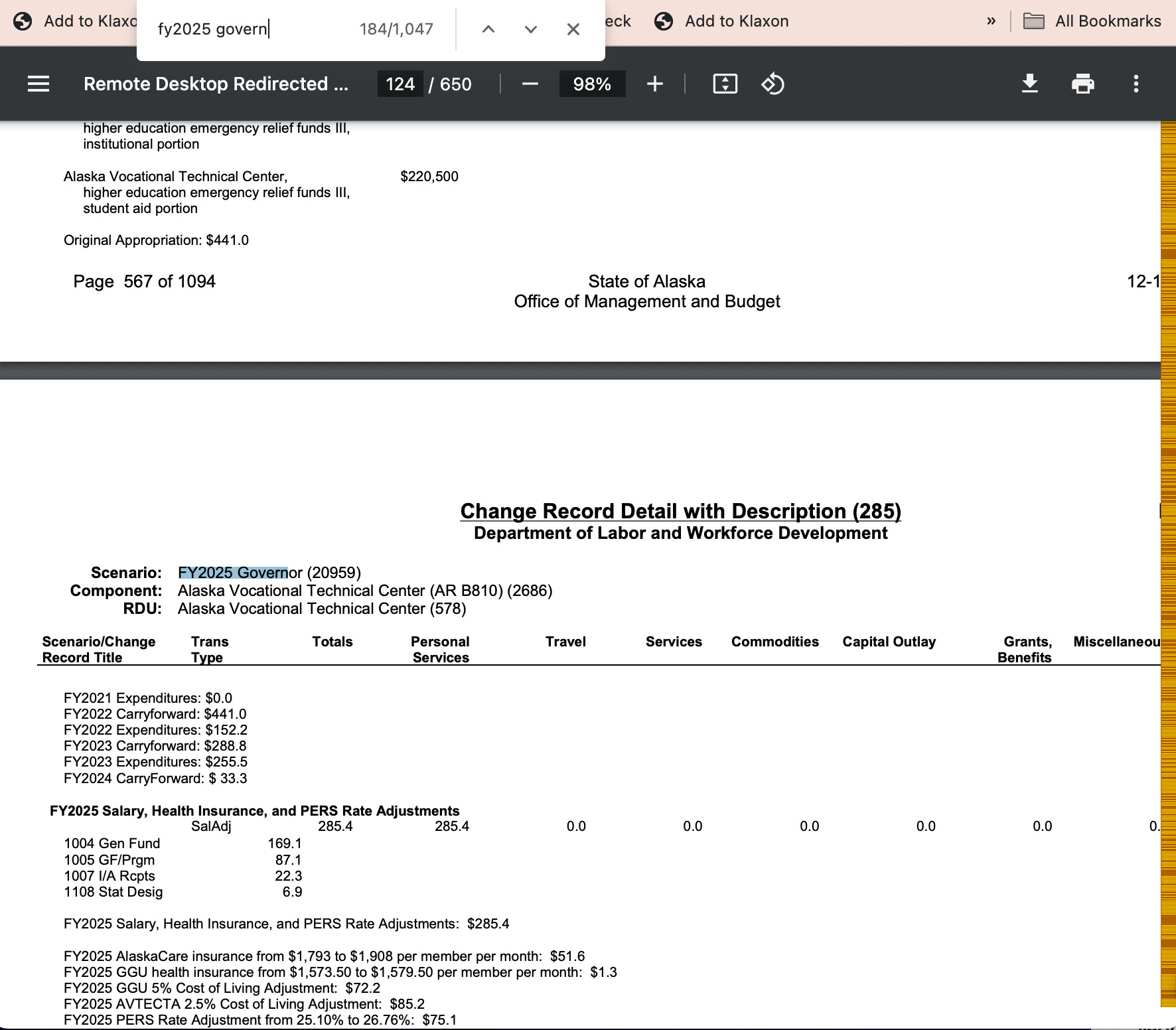Click Original Appropriation: $441.0 line
The height and width of the screenshot is (1030, 1176).
pos(156,240)
